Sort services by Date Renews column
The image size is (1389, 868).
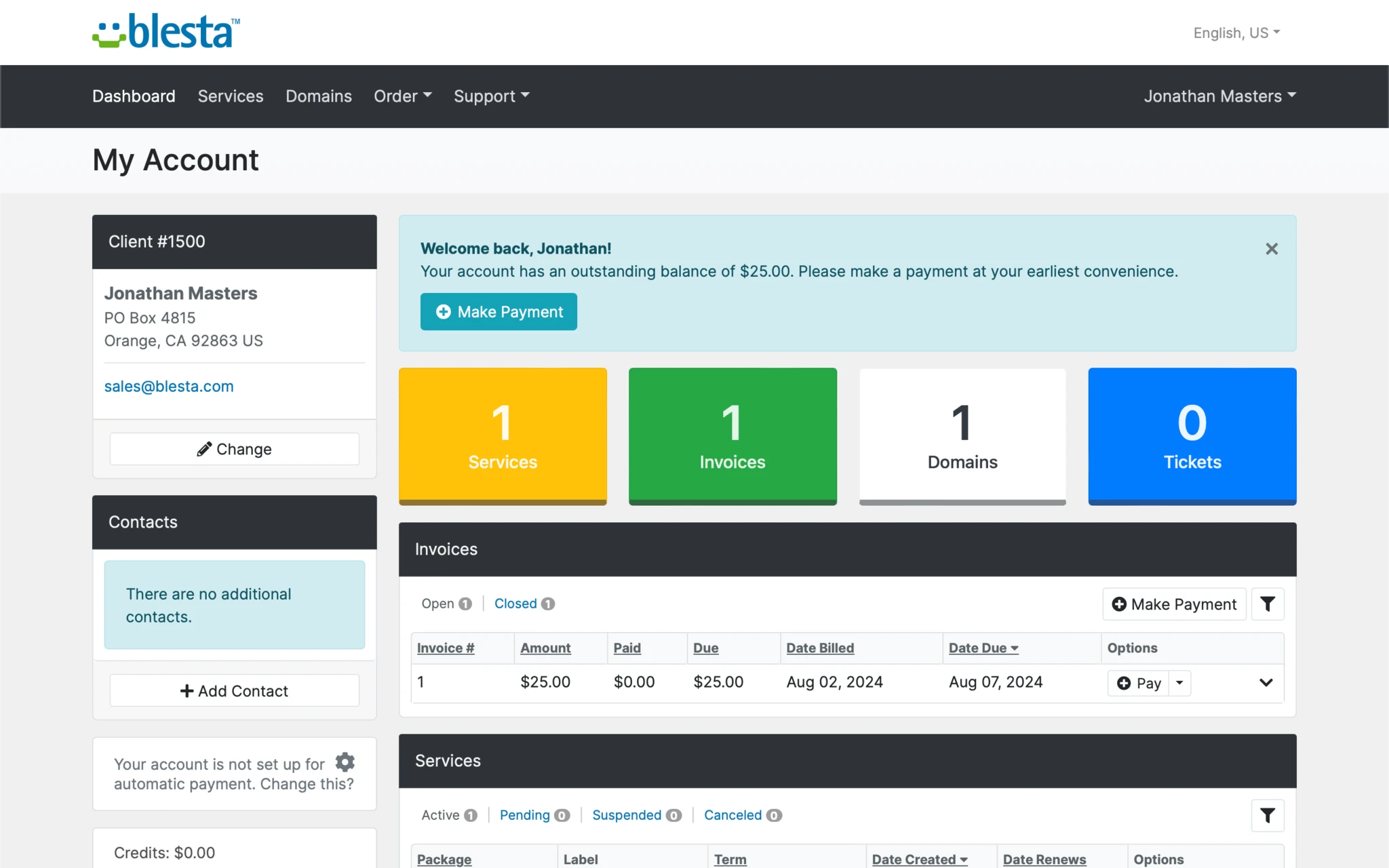click(x=1044, y=859)
